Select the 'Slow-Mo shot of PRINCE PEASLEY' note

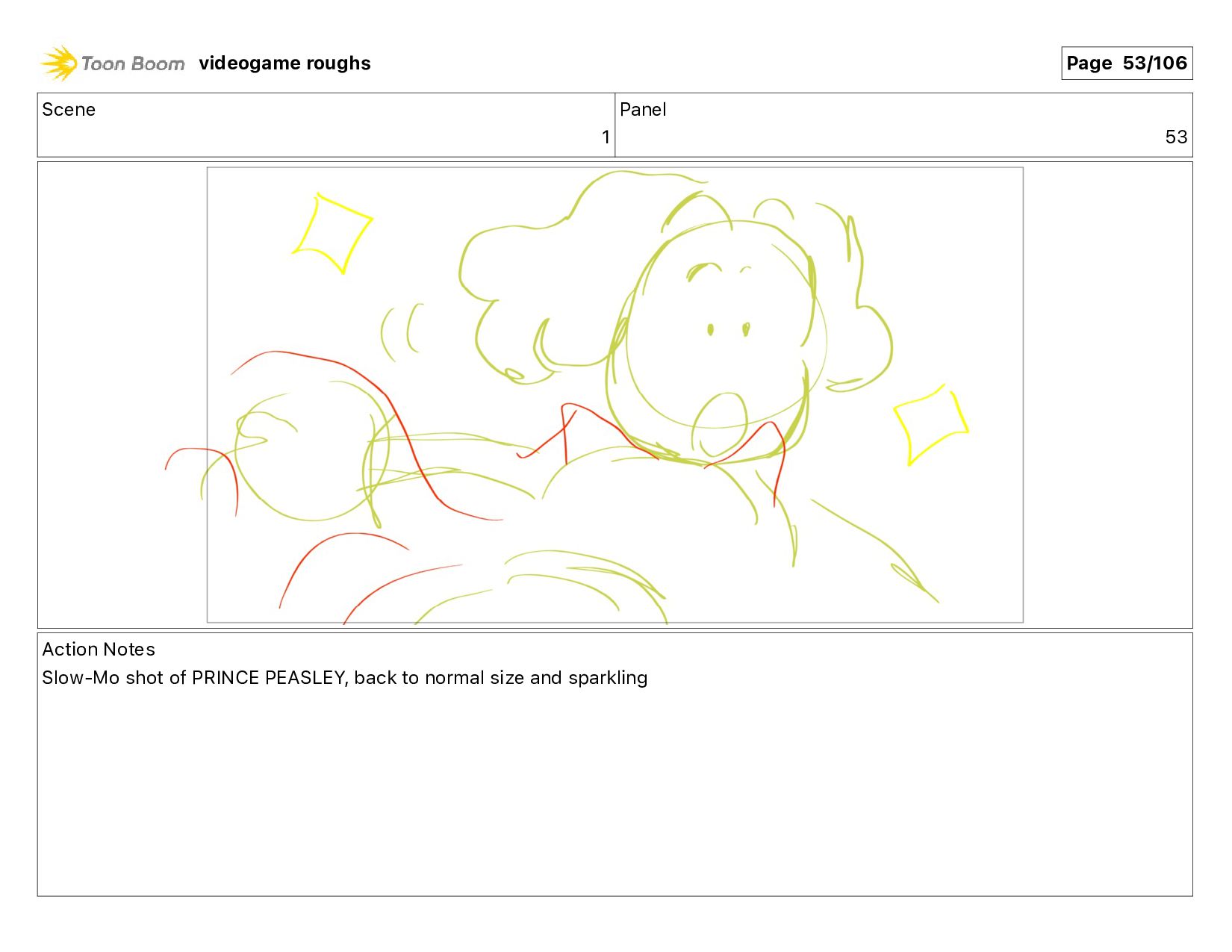344,678
